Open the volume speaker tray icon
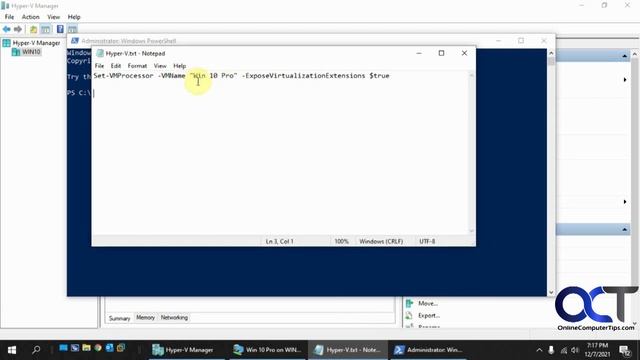This screenshot has width=640, height=360. [575, 350]
